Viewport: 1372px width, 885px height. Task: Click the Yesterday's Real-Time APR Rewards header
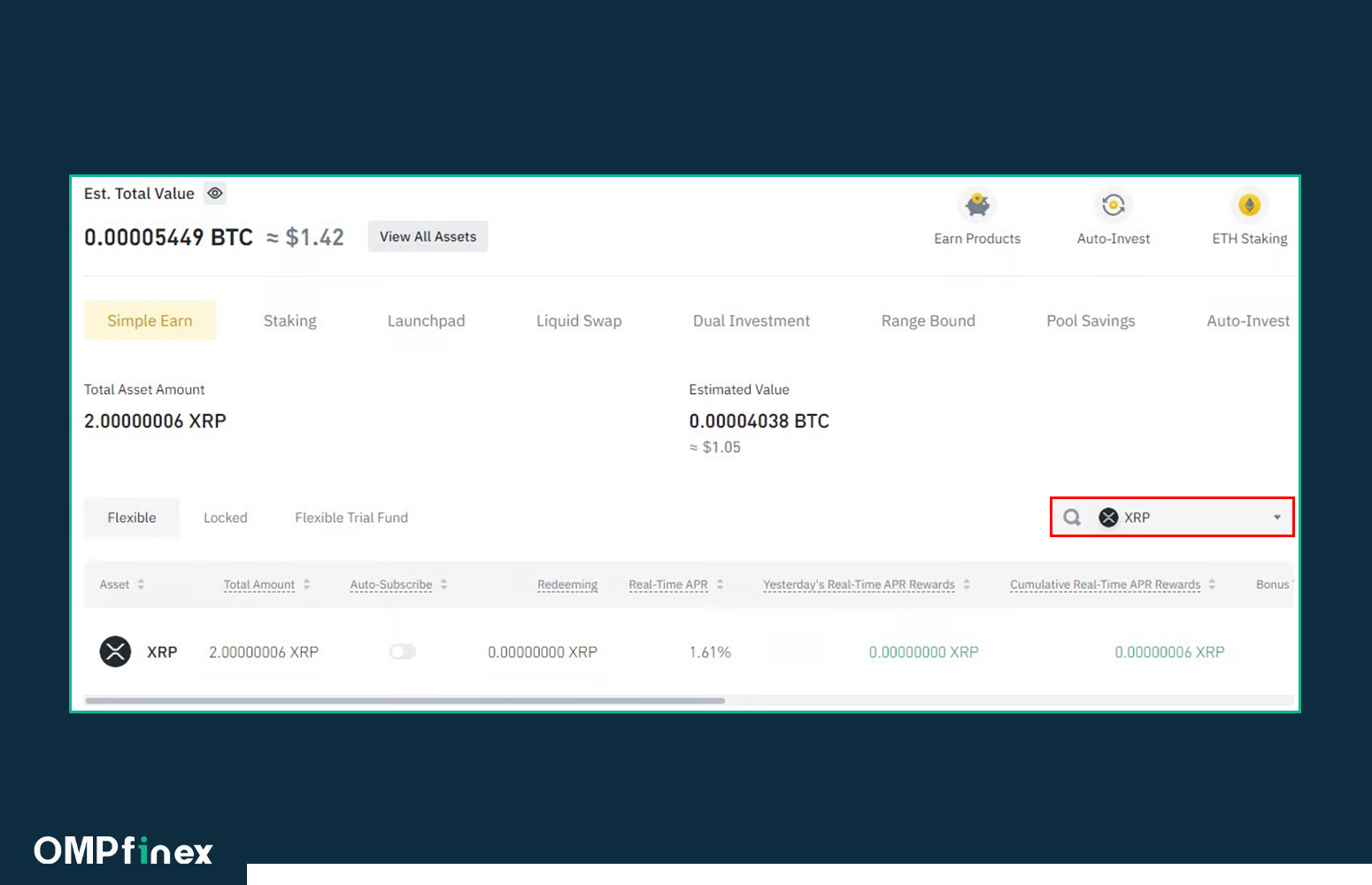tap(859, 585)
